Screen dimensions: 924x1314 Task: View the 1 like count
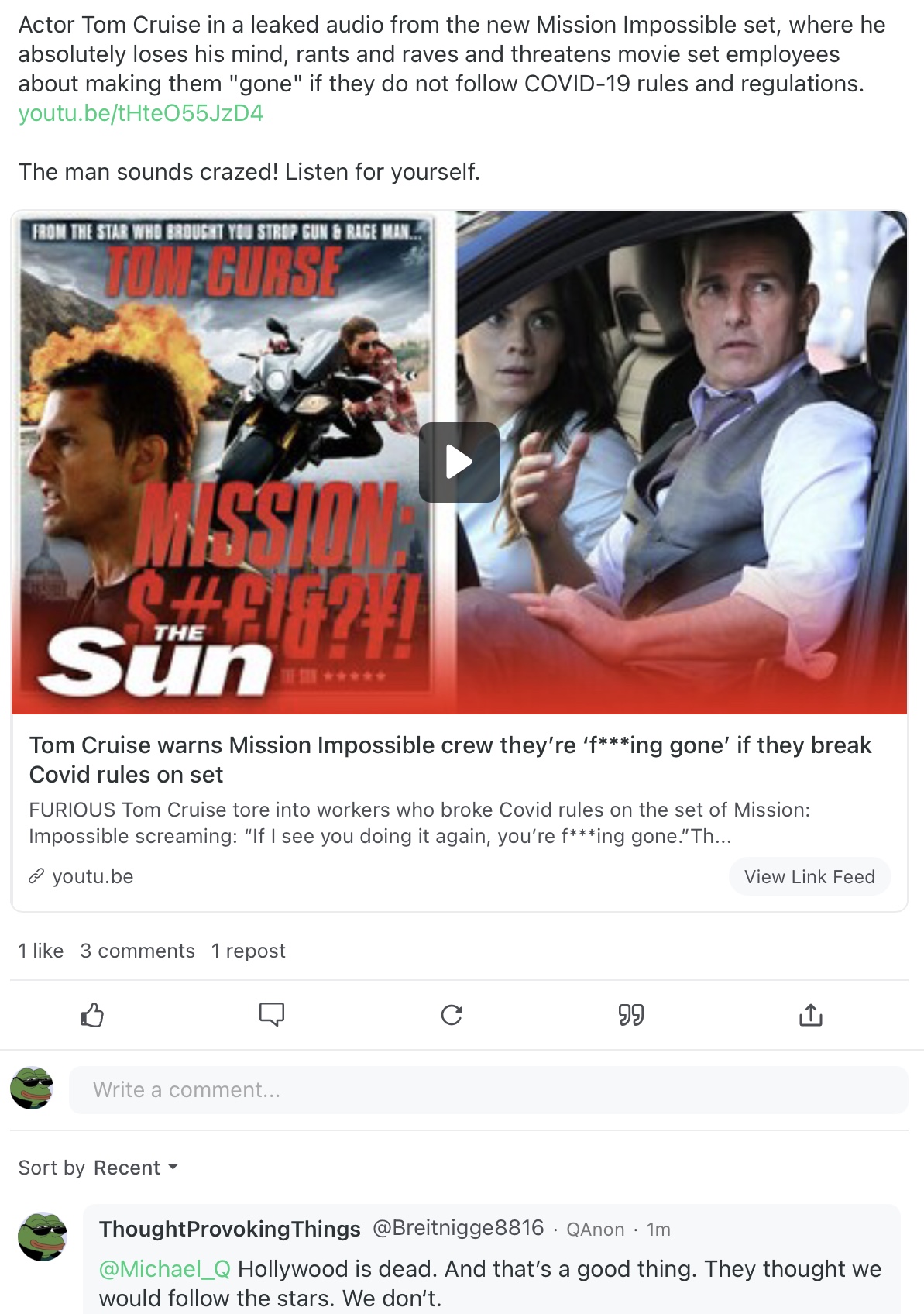41,951
